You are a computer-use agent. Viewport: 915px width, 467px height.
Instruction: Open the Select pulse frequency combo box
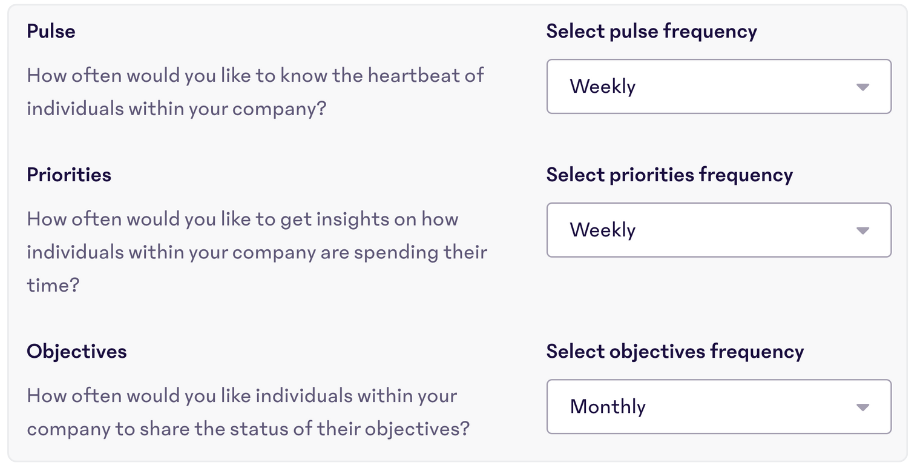click(x=719, y=86)
